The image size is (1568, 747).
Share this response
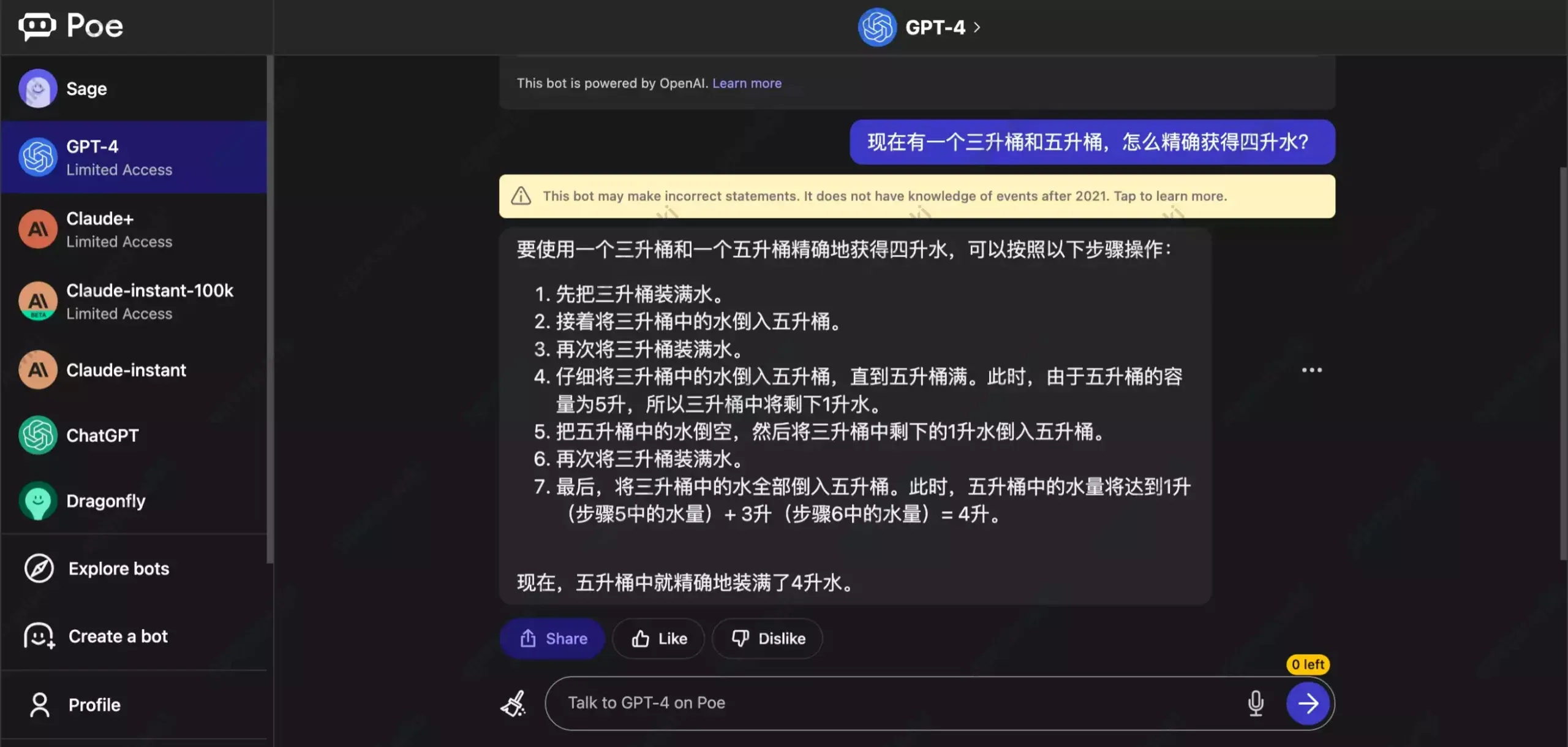click(x=552, y=639)
